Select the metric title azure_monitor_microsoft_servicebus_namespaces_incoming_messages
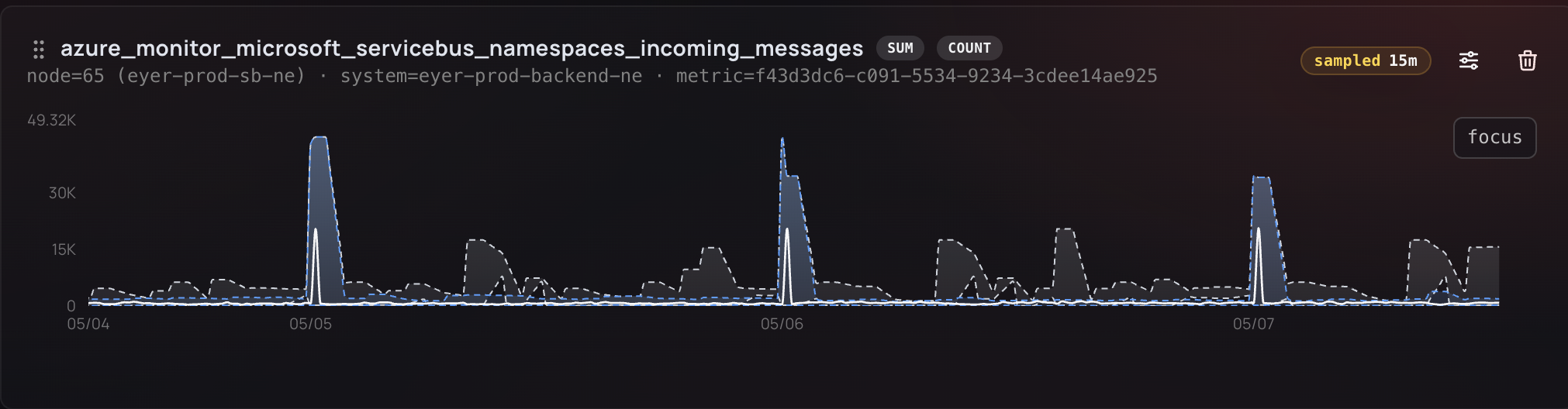 (461, 48)
